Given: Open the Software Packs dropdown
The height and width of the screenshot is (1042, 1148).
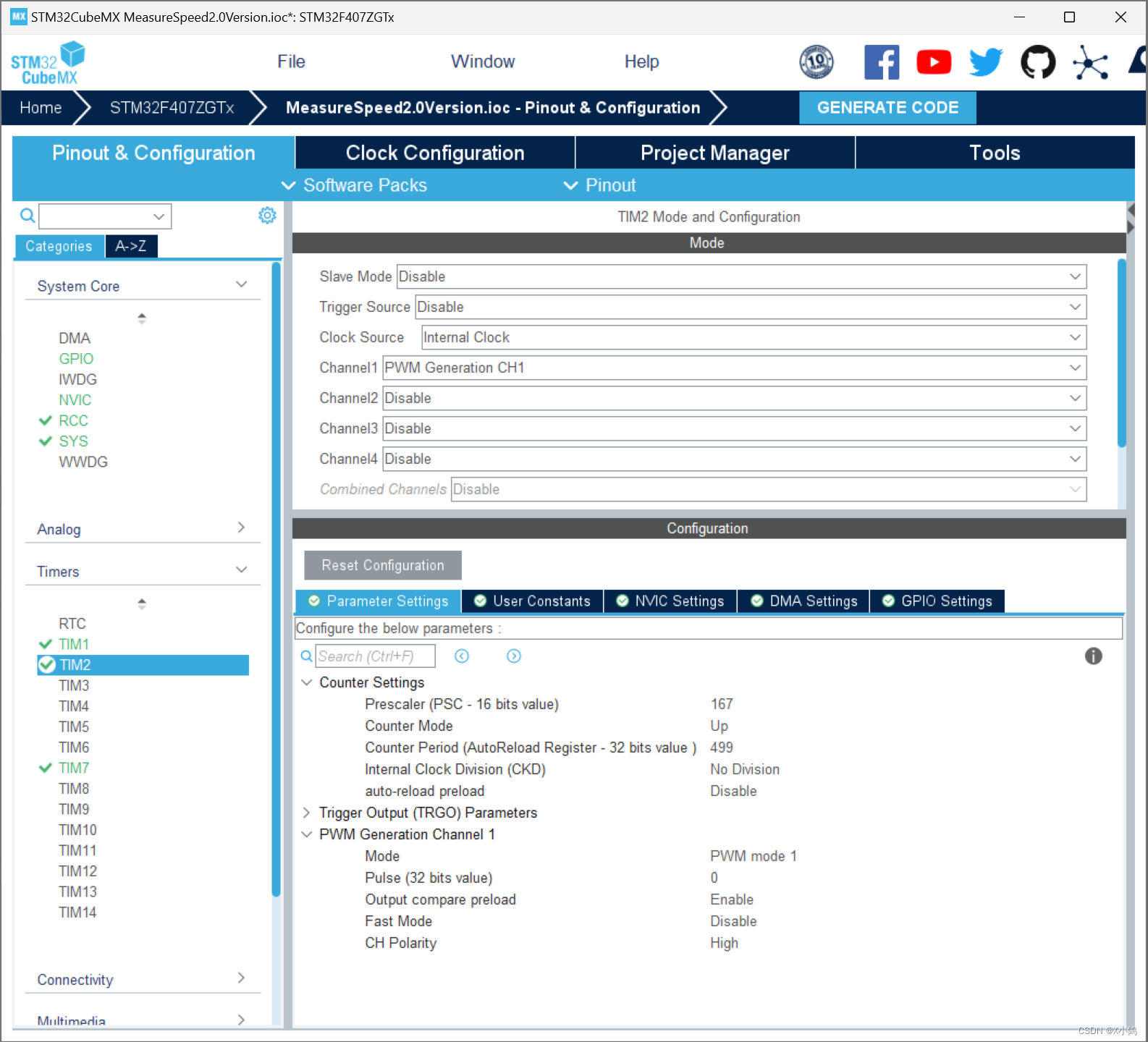Looking at the screenshot, I should point(355,185).
